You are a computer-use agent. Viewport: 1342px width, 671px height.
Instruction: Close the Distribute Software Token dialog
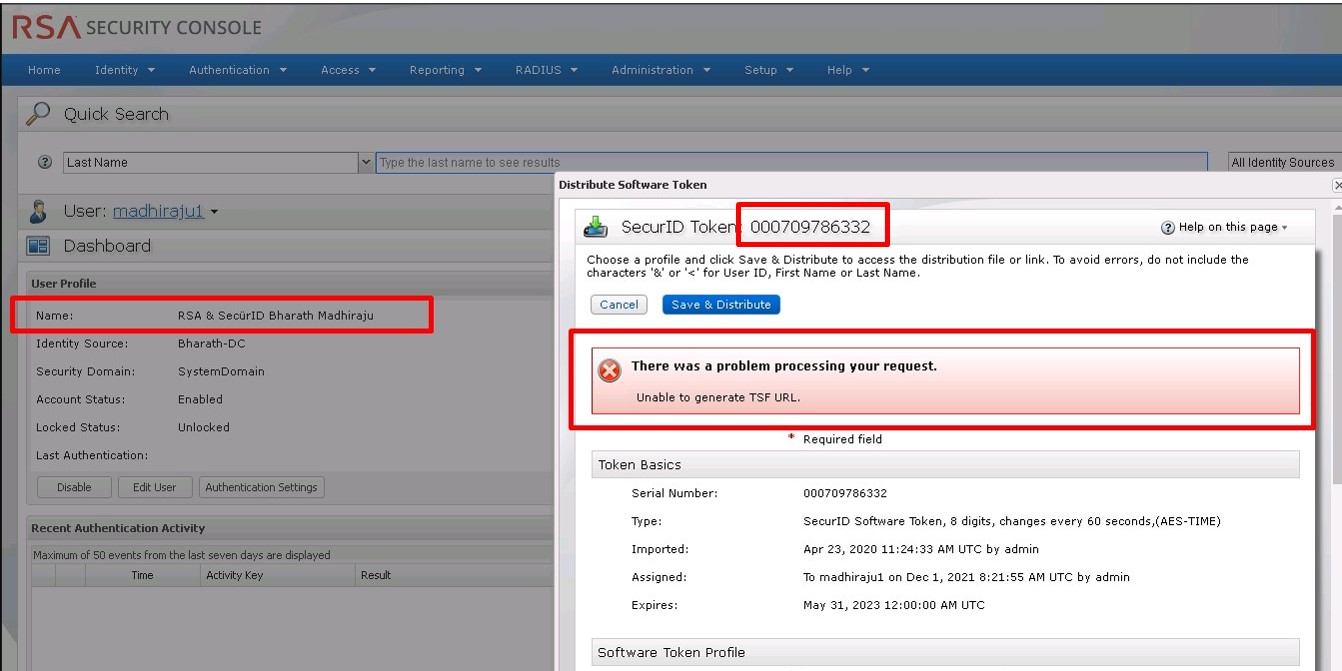pos(1337,185)
